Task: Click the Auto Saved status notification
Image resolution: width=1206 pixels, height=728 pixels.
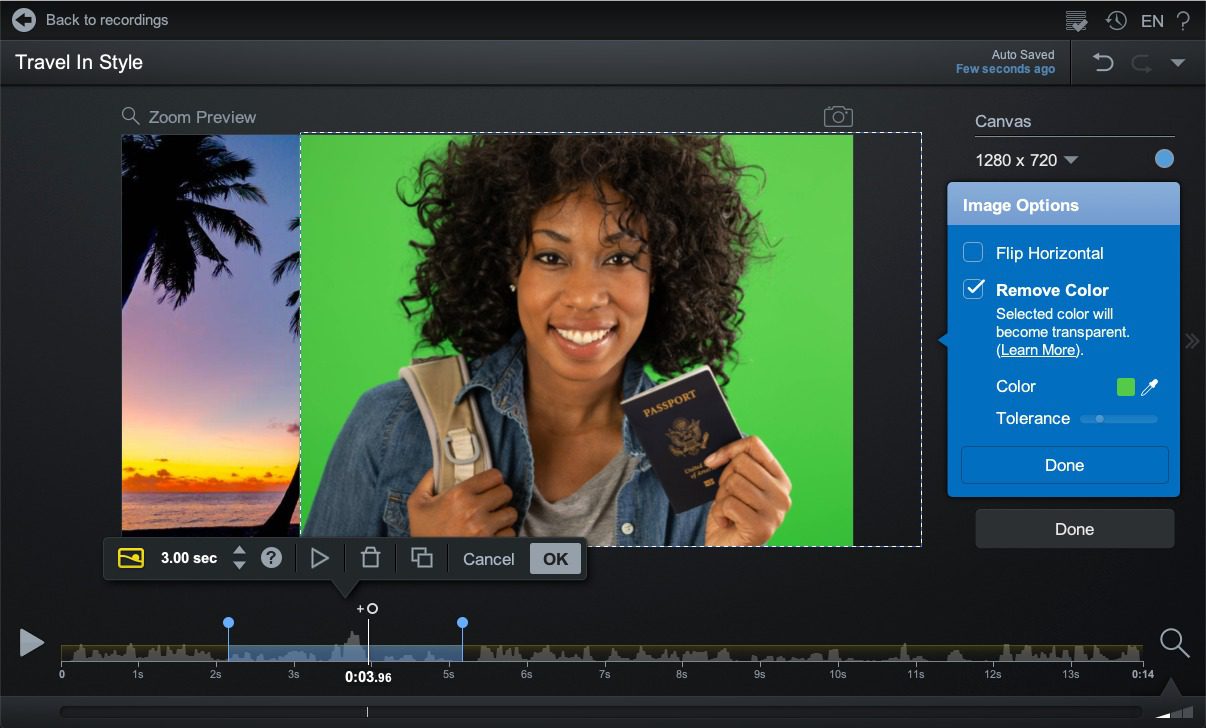Action: pos(1005,61)
